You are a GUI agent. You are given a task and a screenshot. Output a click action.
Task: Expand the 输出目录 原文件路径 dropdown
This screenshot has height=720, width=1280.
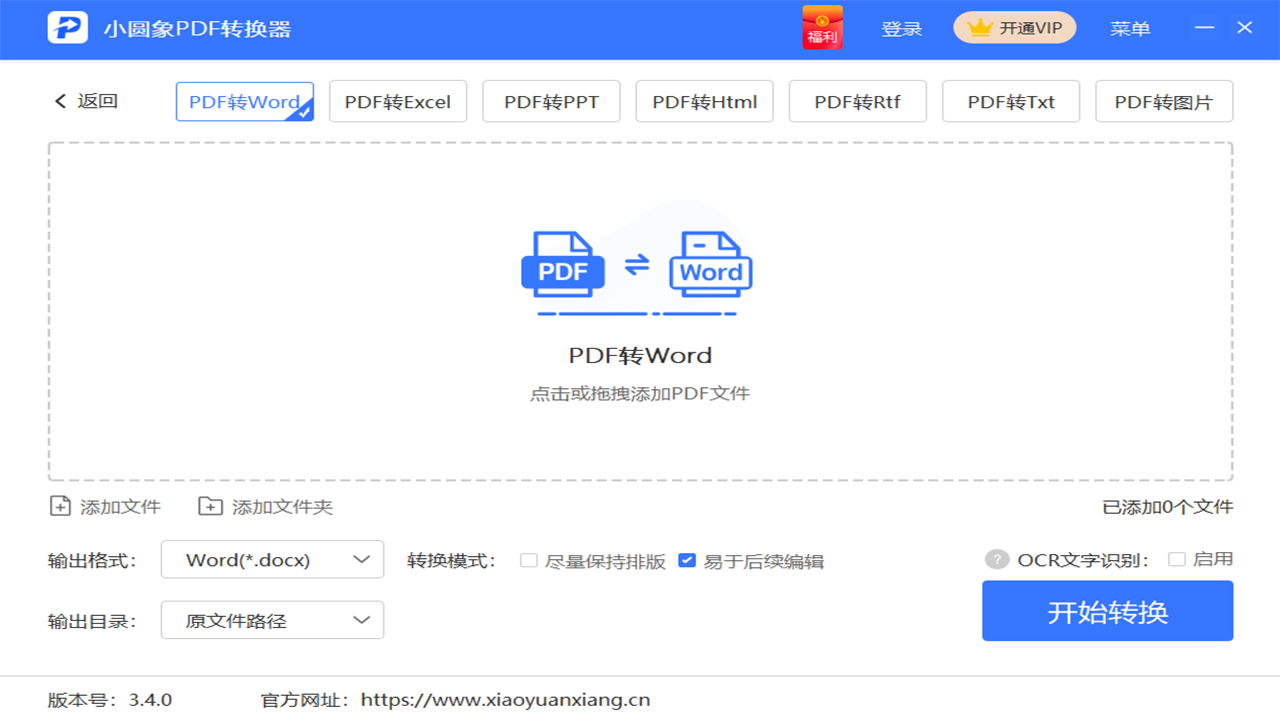coord(271,620)
